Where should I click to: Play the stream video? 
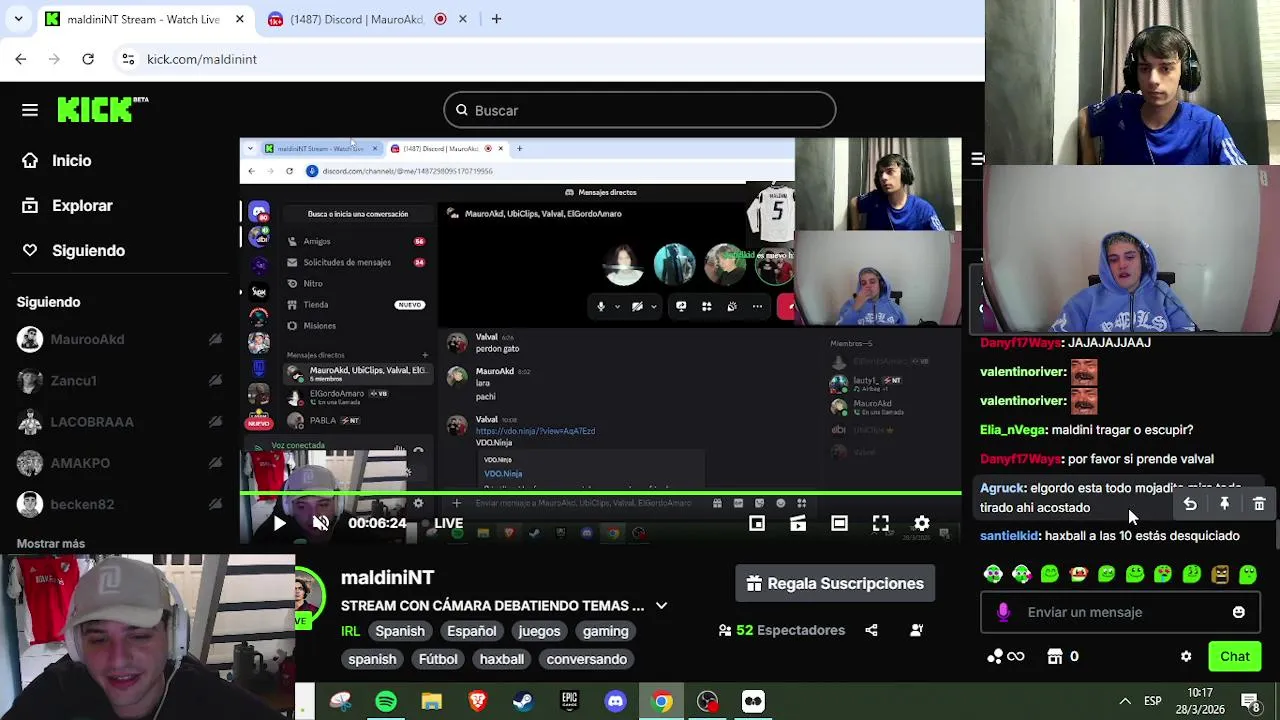[x=279, y=523]
